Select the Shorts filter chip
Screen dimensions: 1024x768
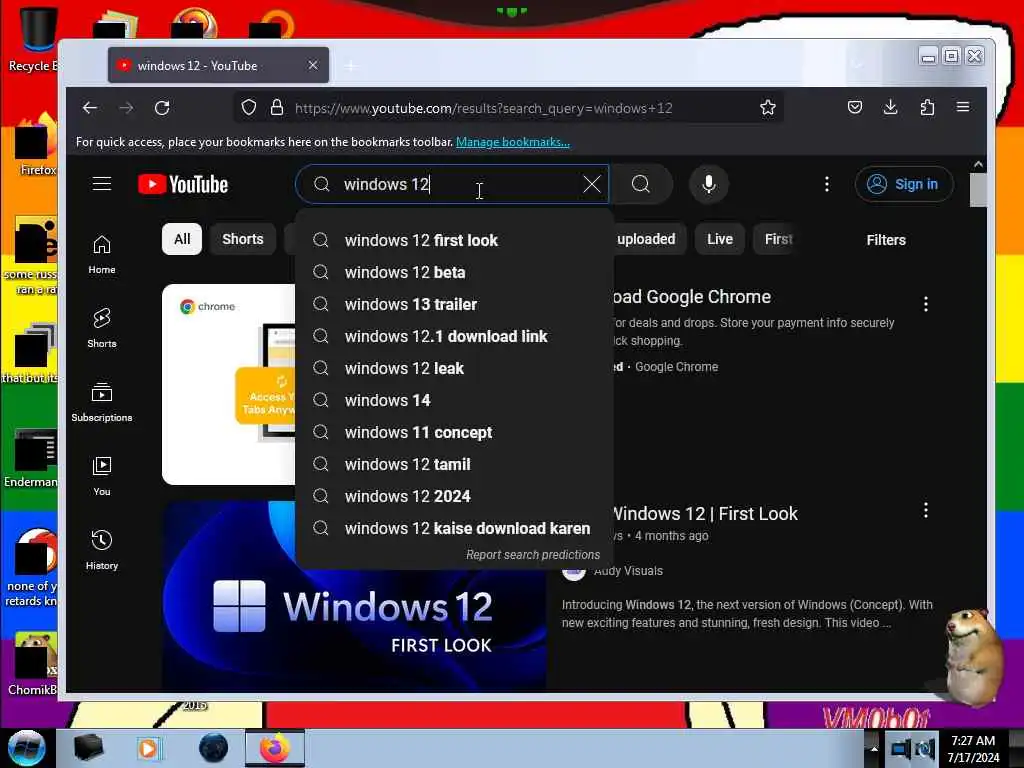click(x=242, y=239)
